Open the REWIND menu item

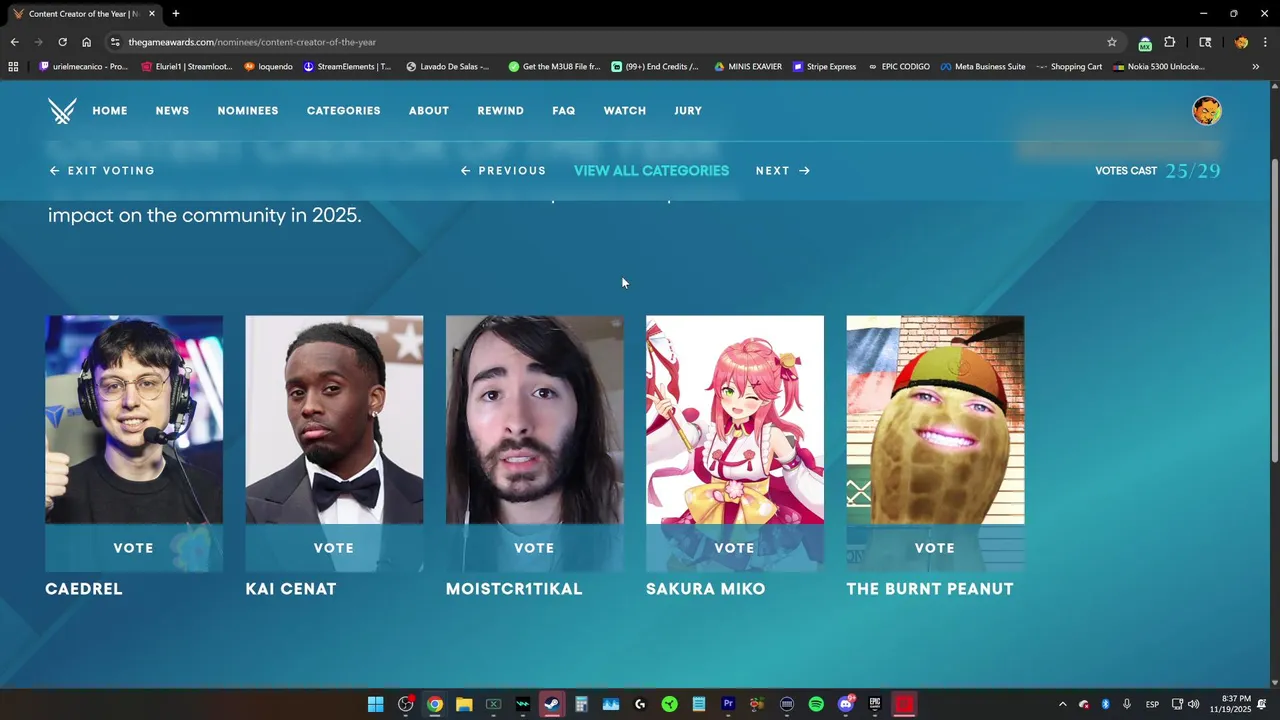pos(500,111)
